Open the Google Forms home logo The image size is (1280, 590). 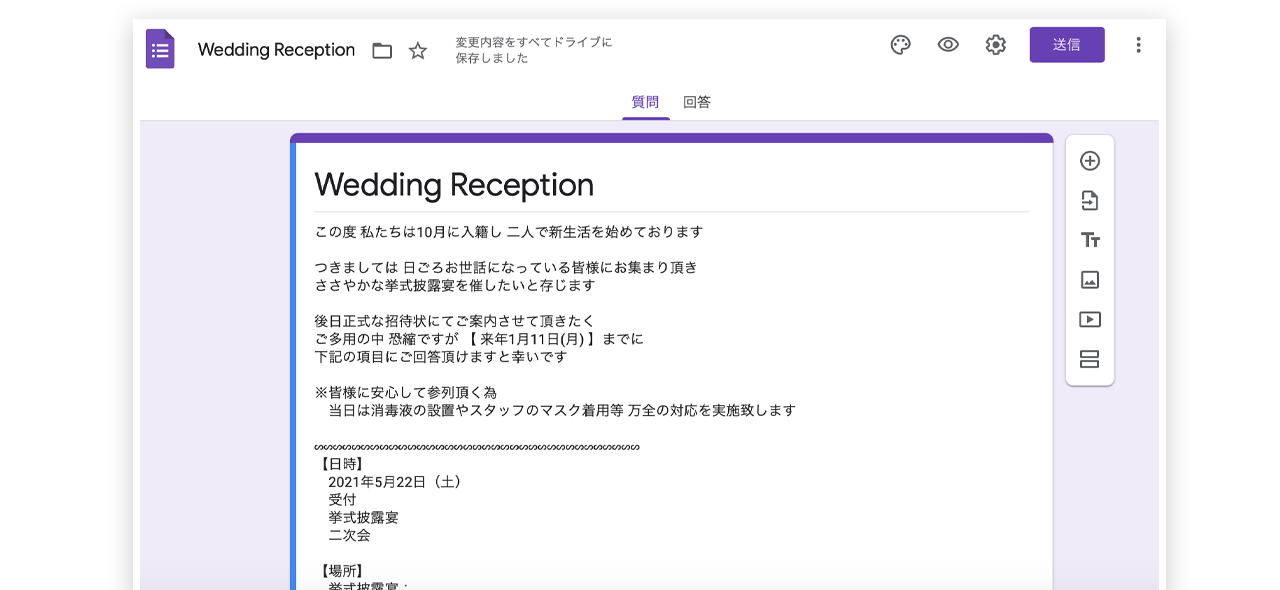click(160, 49)
